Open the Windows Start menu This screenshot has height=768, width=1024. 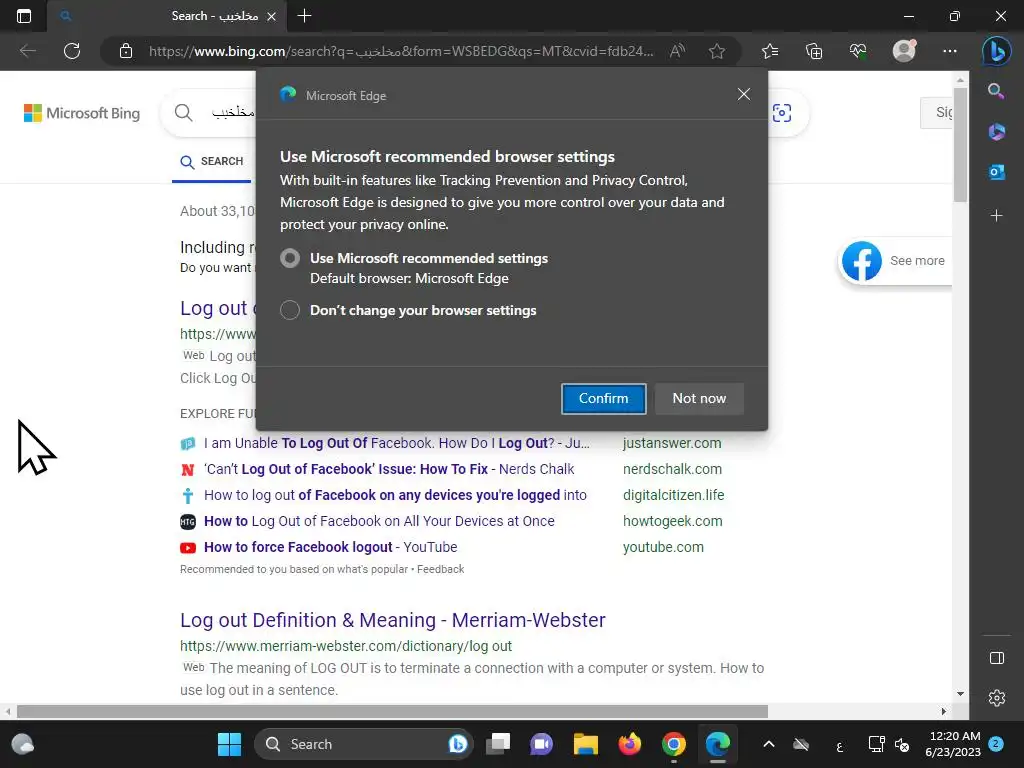[229, 744]
